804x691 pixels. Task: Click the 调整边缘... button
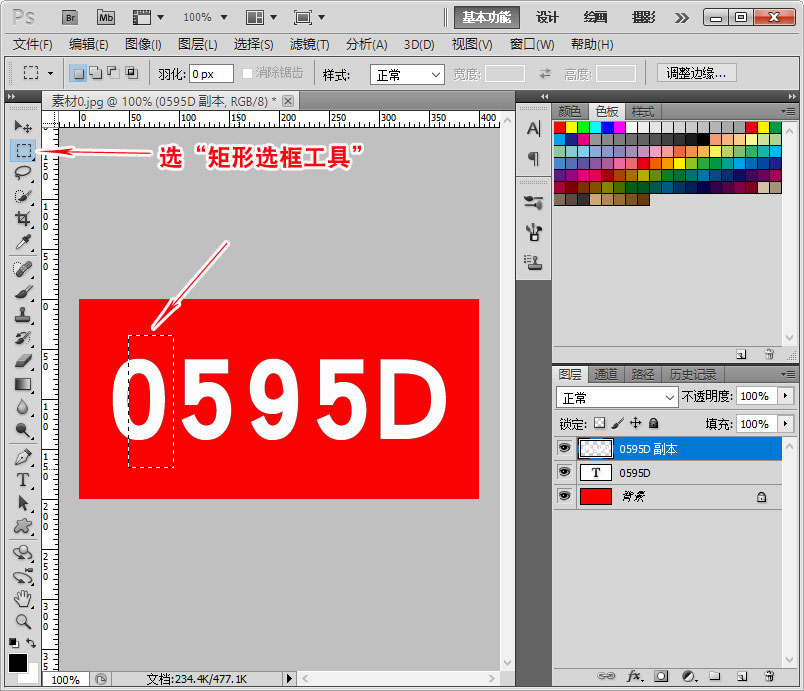click(x=696, y=73)
